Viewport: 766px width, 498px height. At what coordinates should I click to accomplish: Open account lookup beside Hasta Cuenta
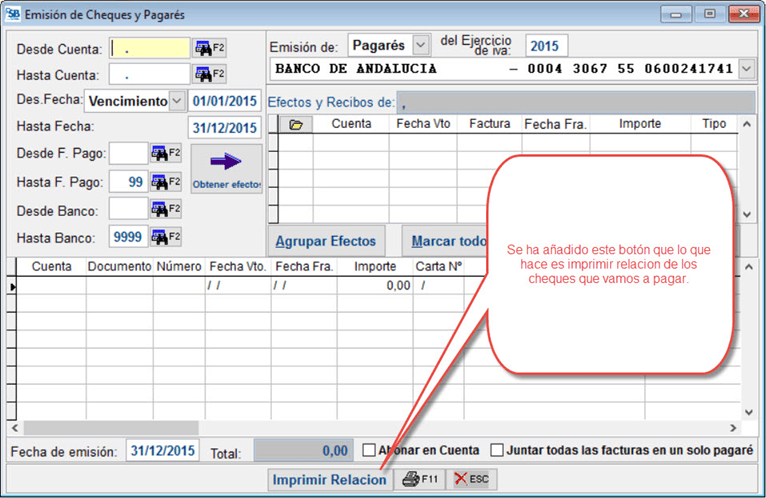pyautogui.click(x=209, y=74)
